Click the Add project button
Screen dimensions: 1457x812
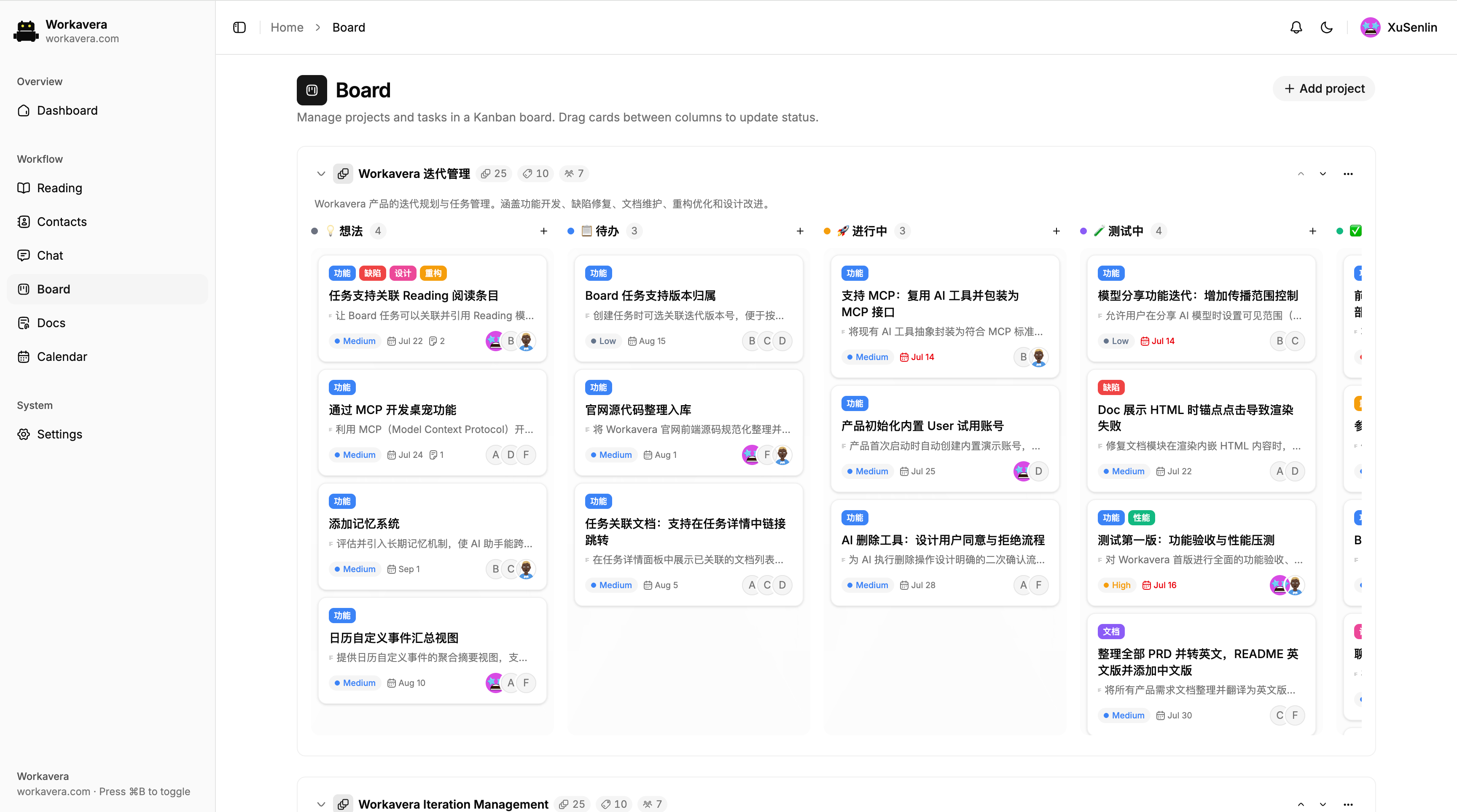click(1323, 89)
